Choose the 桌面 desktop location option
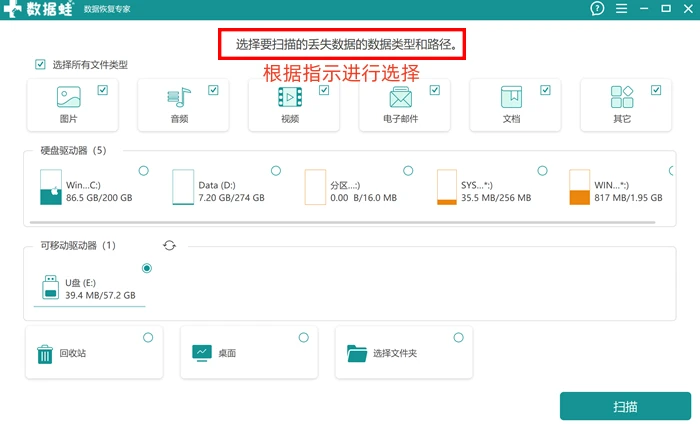This screenshot has height=427, width=700. [x=249, y=352]
